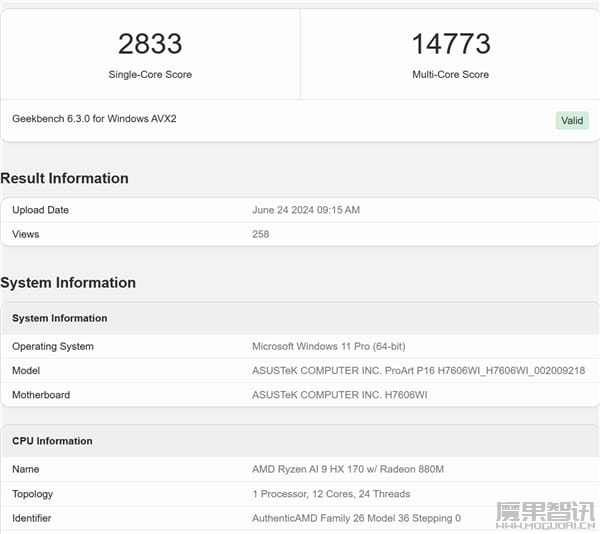Select Geekbench 6.3.0 for Windows AVX2 text
This screenshot has height=534, width=600.
[x=94, y=119]
